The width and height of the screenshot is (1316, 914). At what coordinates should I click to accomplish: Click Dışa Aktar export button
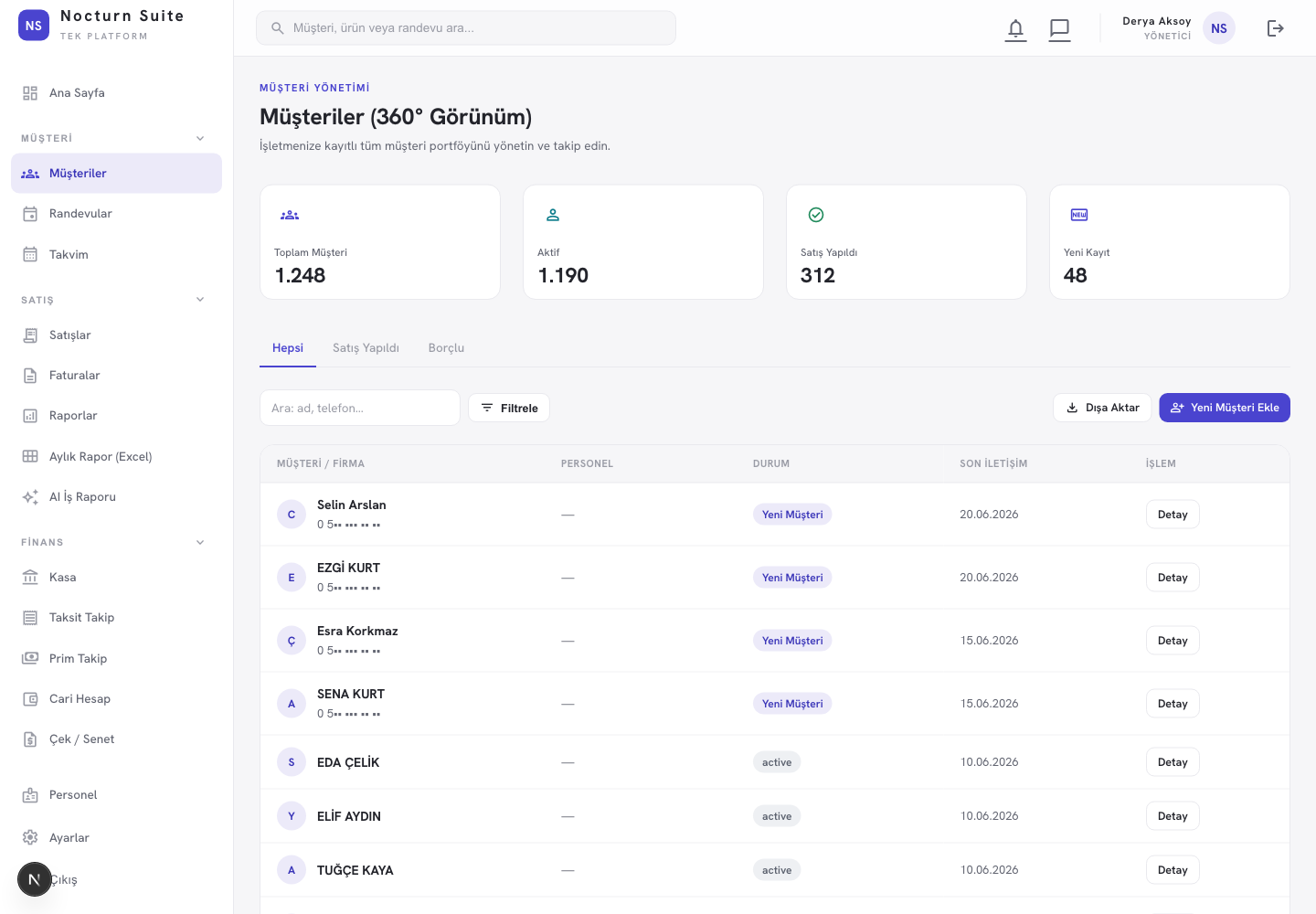[x=1103, y=408]
